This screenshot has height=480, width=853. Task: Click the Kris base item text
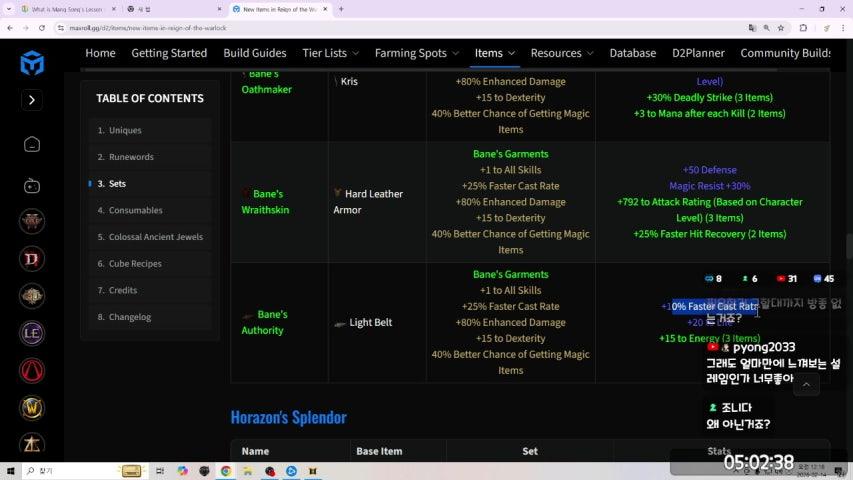[x=349, y=82]
